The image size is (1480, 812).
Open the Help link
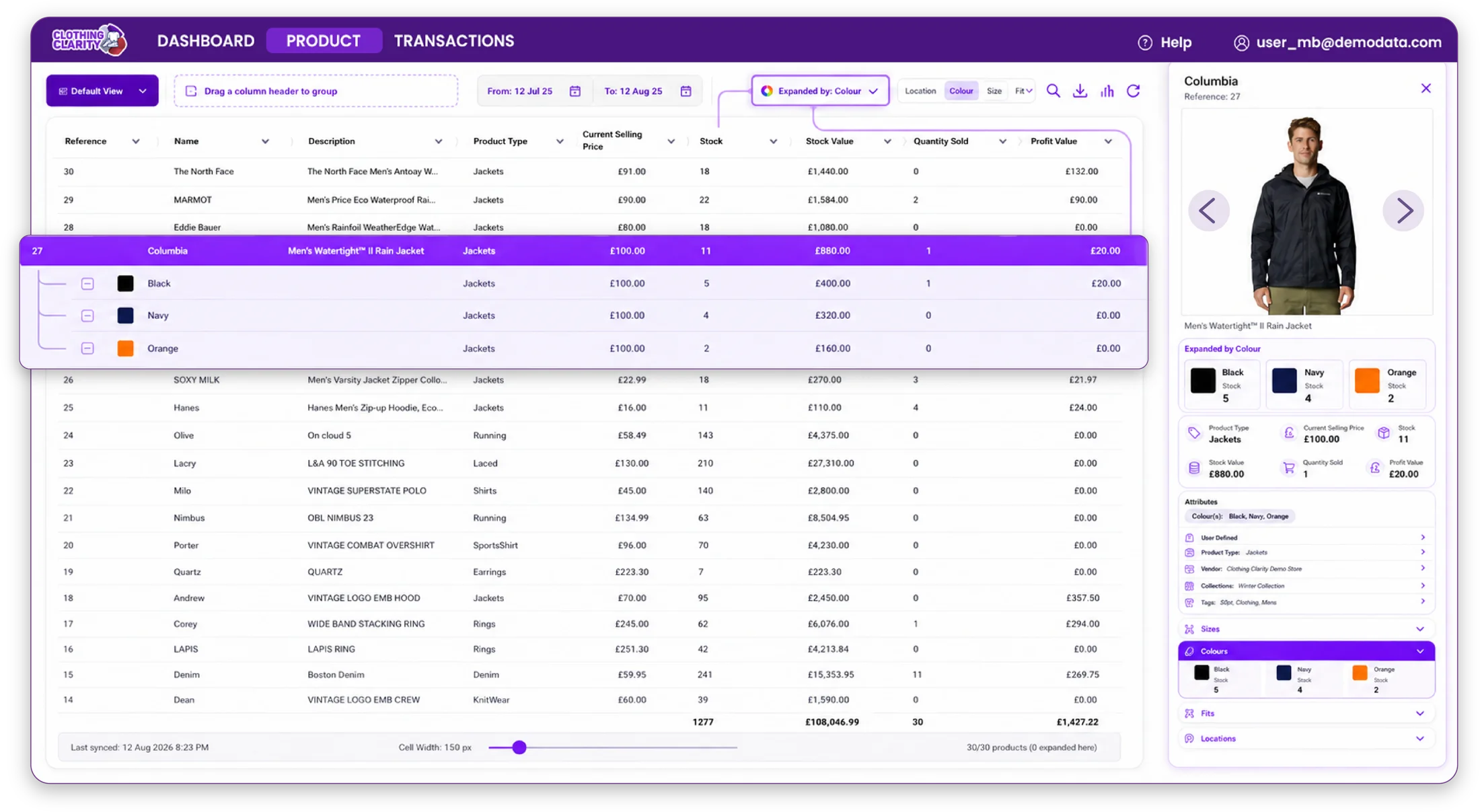[x=1165, y=42]
